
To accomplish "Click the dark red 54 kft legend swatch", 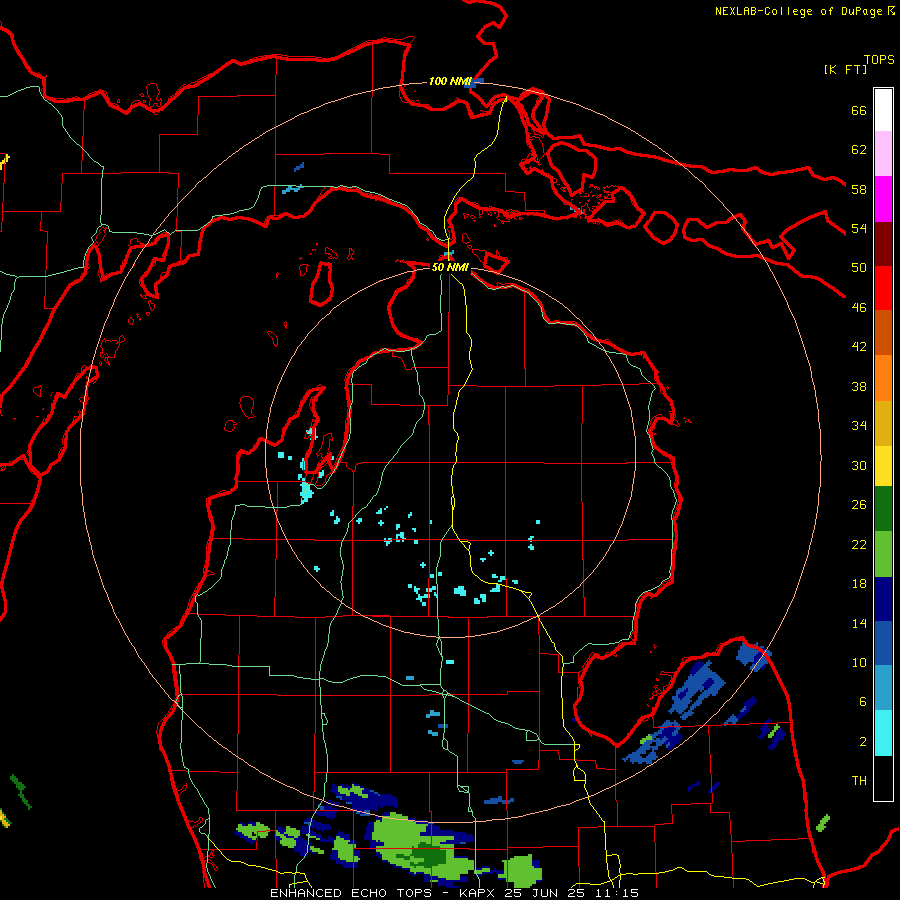I will (883, 244).
